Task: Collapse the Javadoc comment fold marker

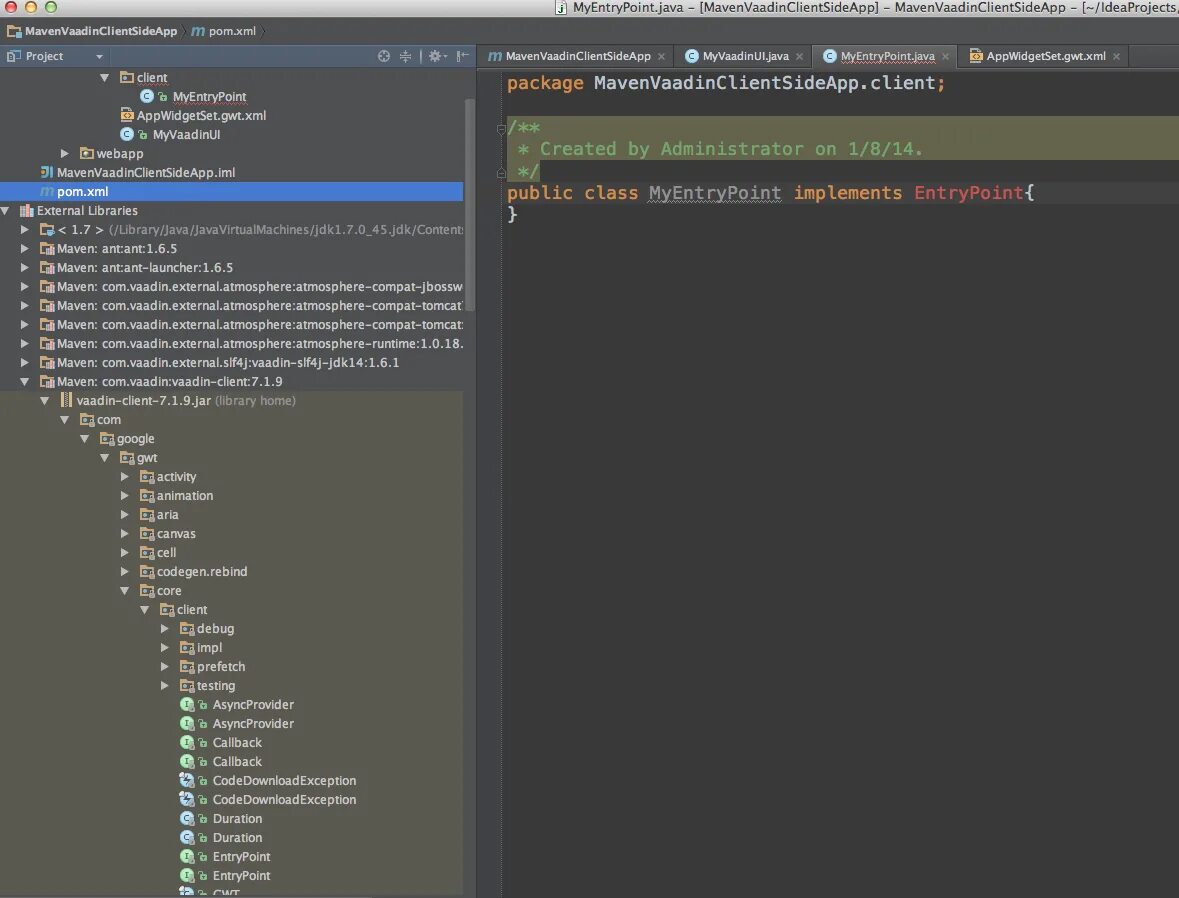Action: click(x=502, y=129)
